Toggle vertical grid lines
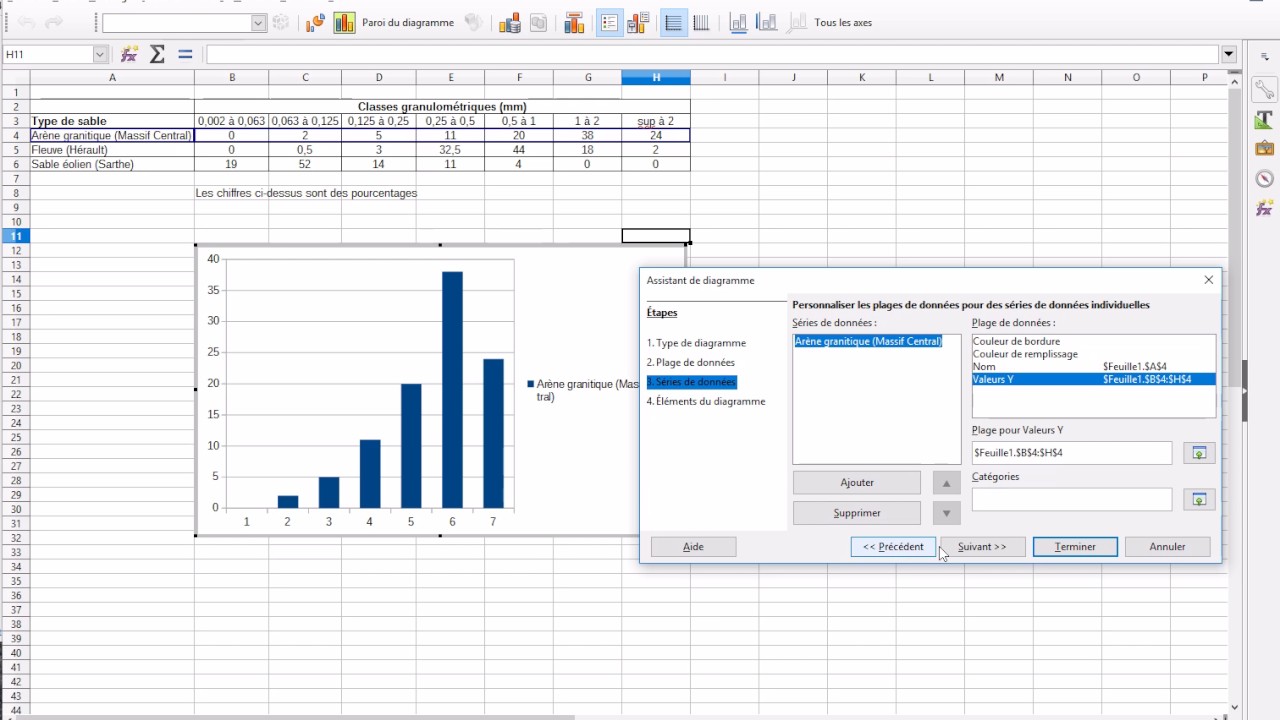 (x=701, y=23)
